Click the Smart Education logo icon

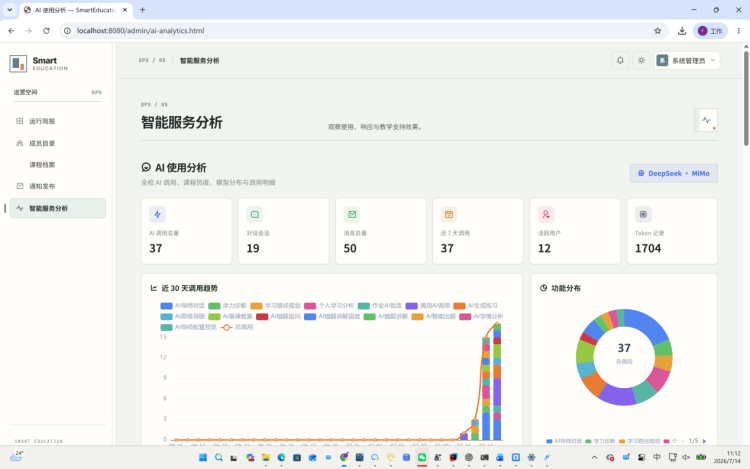pyautogui.click(x=18, y=63)
